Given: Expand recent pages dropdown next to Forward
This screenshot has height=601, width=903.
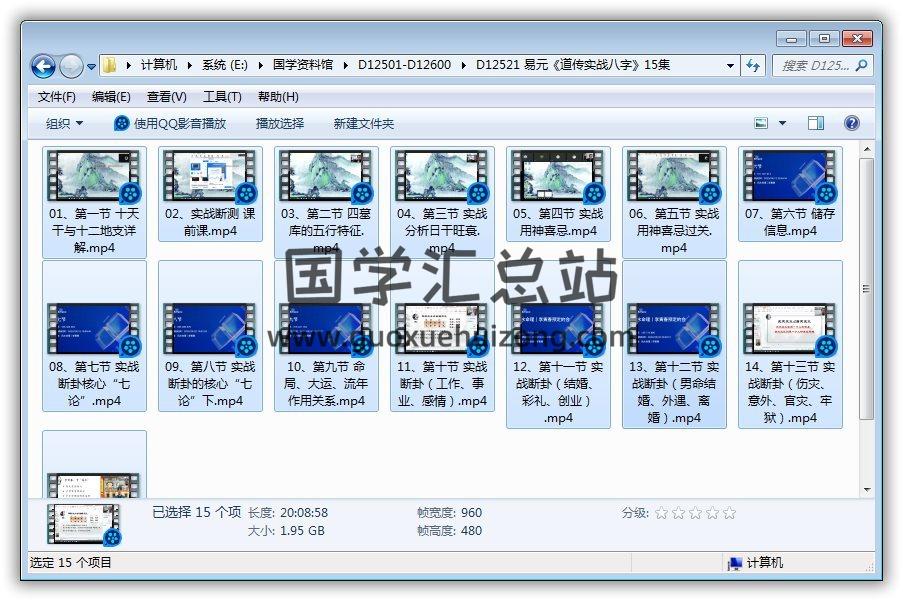Looking at the screenshot, I should (x=92, y=66).
